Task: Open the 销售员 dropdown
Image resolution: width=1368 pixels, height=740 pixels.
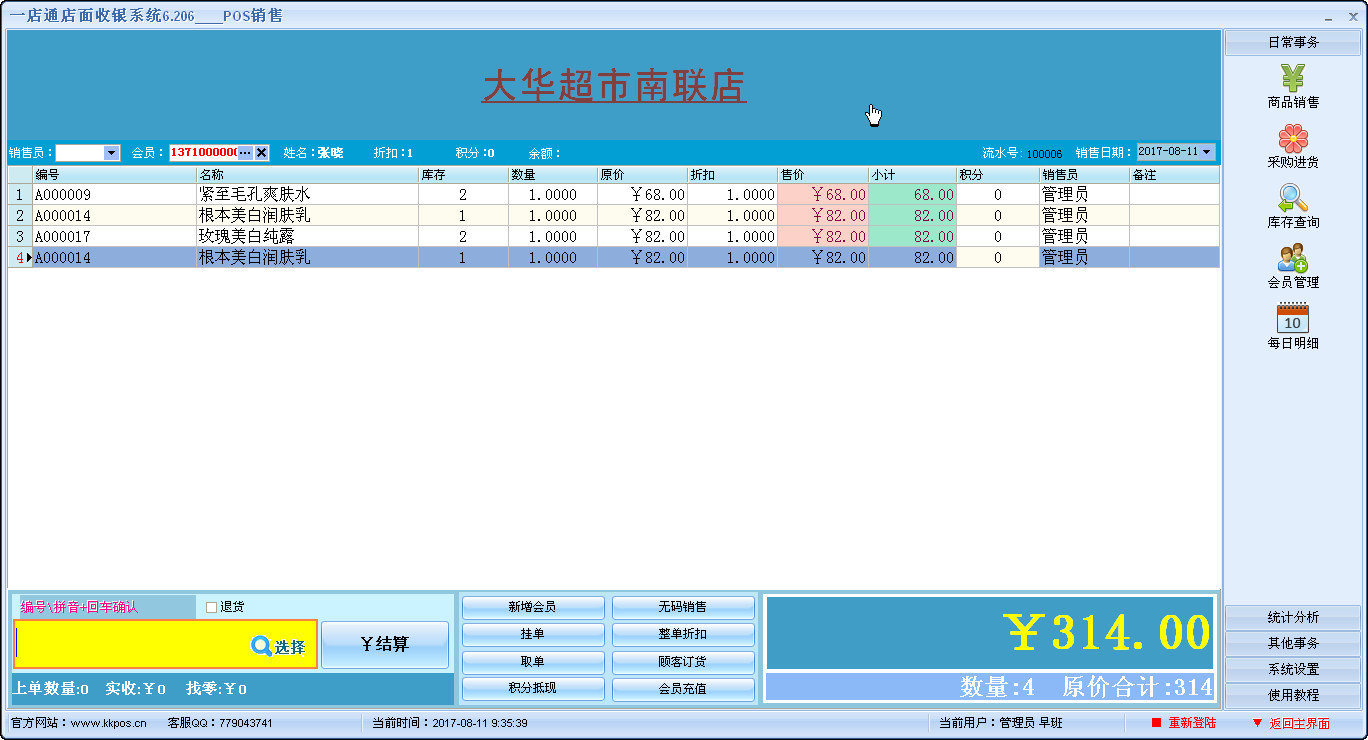Action: tap(113, 152)
